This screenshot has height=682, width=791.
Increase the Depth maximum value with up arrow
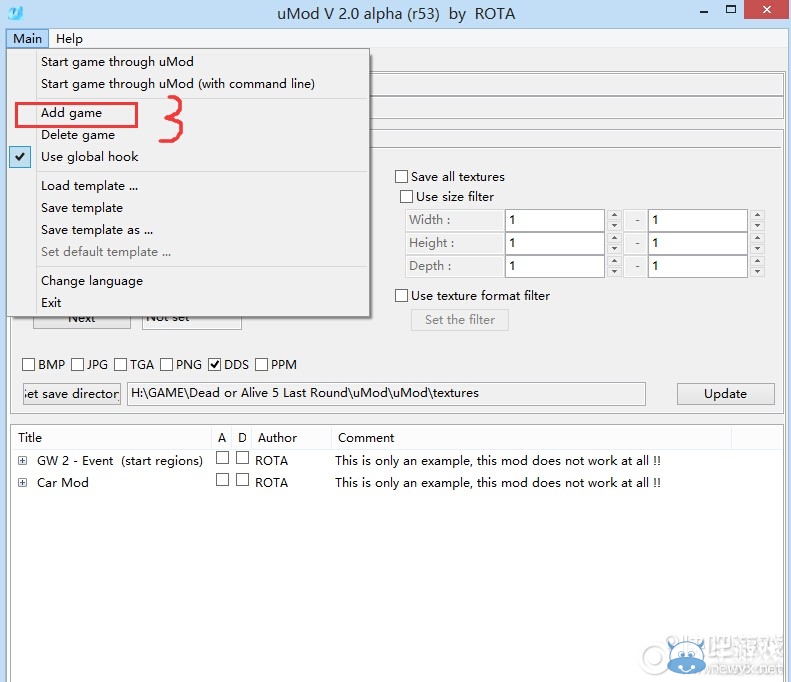click(757, 260)
